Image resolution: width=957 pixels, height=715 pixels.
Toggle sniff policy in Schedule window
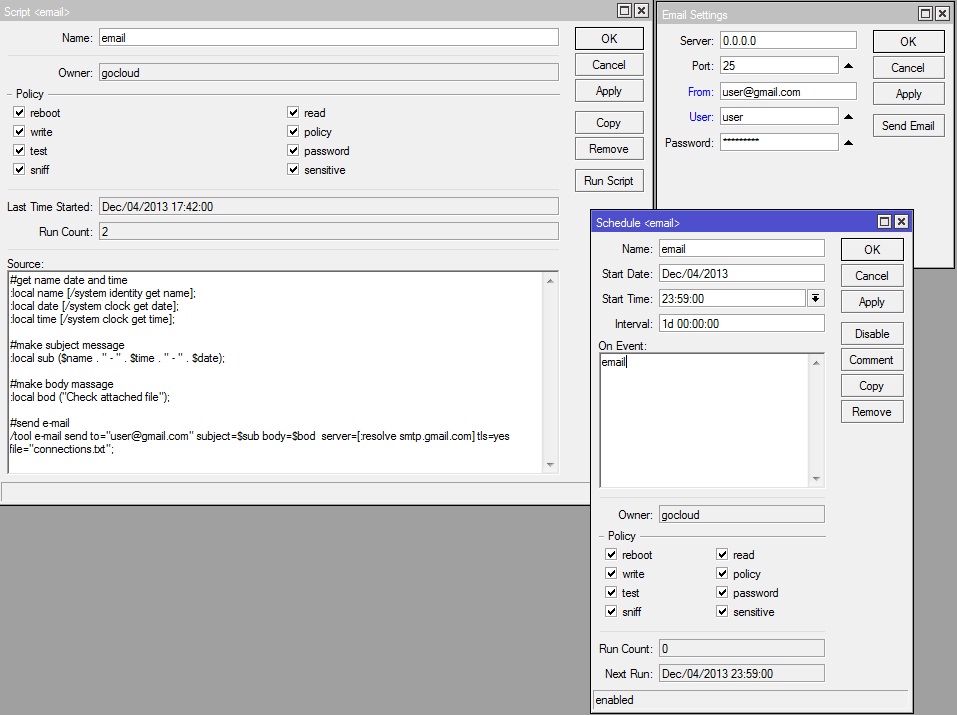tap(611, 612)
